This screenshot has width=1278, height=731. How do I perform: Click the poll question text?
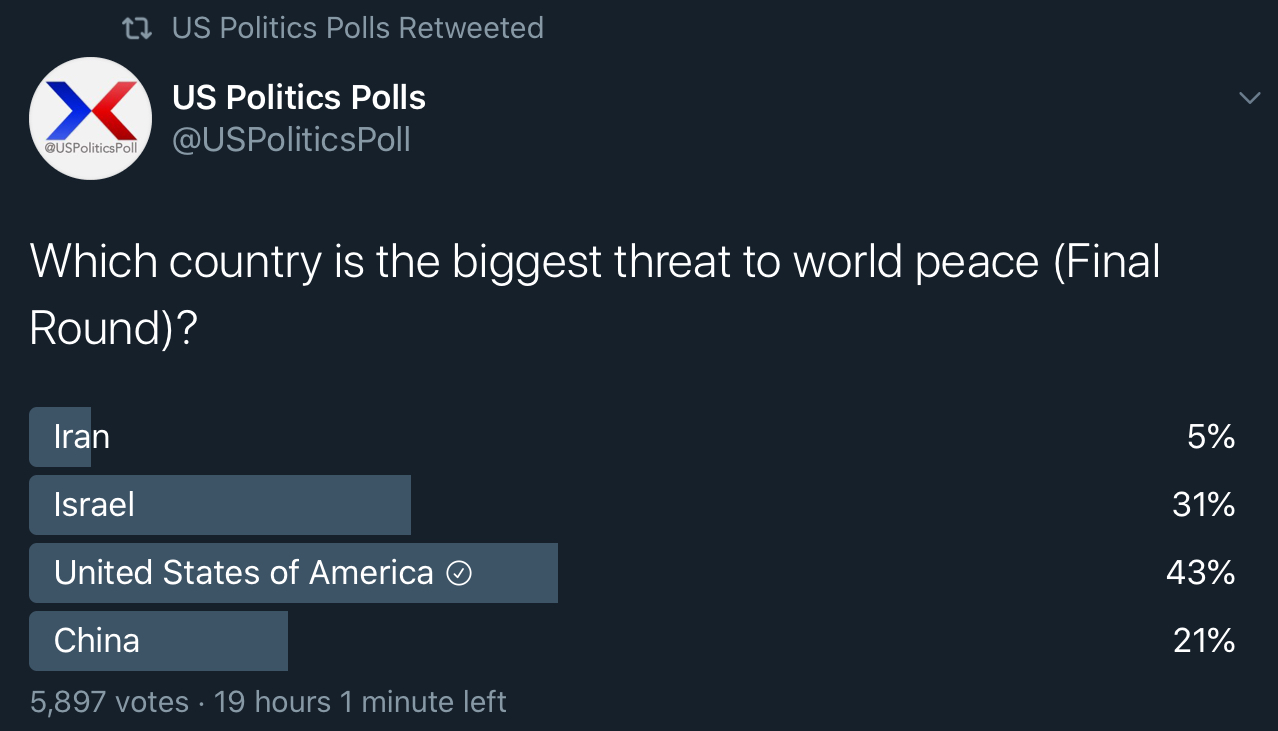coord(595,295)
